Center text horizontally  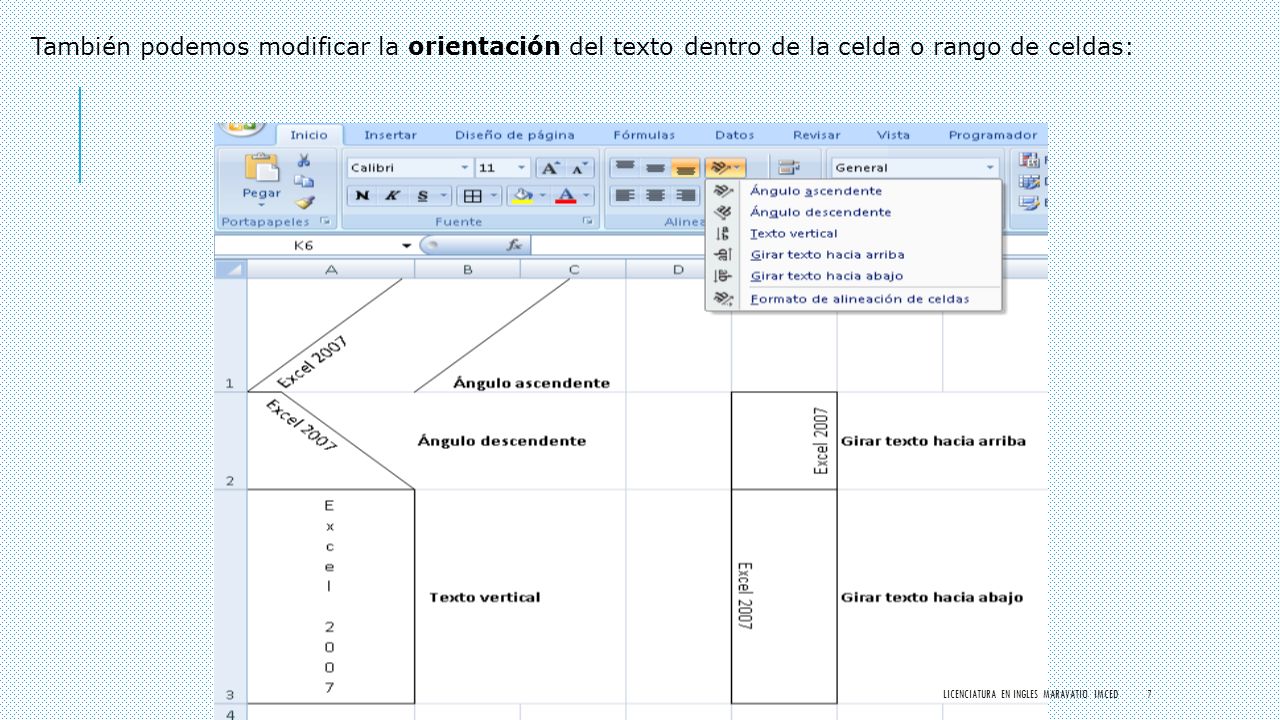(x=655, y=196)
